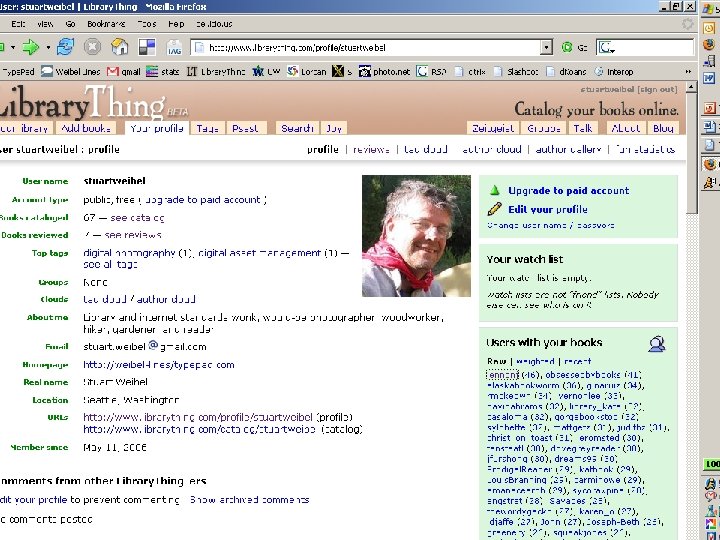Click the pencil icon beside Edit your profile
720x540 pixels.
tap(494, 209)
